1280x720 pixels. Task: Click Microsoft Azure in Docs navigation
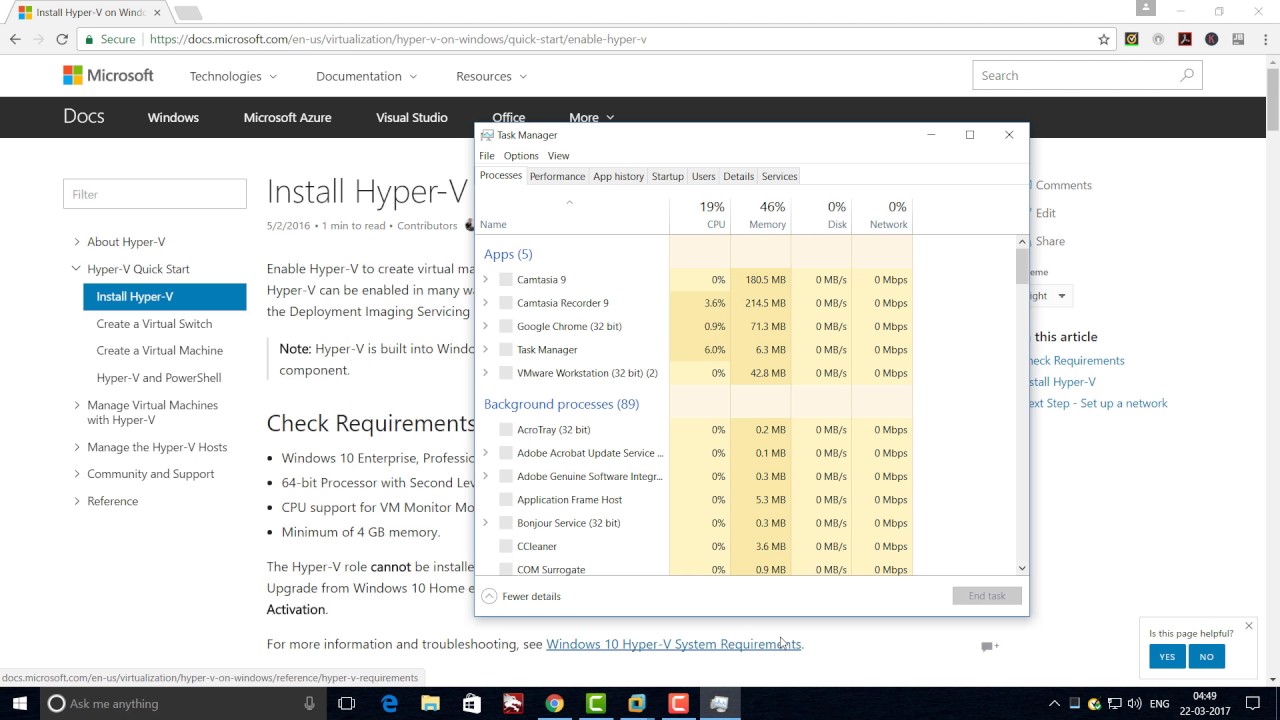click(x=287, y=117)
